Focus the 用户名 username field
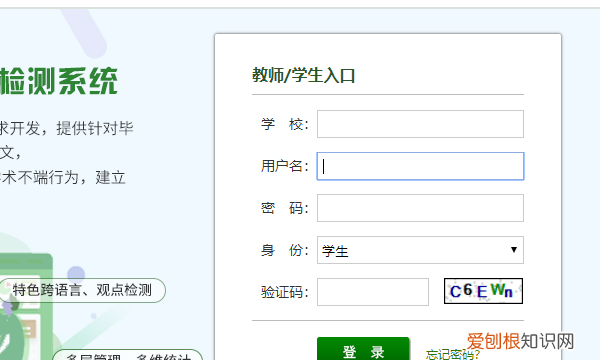 click(x=420, y=166)
